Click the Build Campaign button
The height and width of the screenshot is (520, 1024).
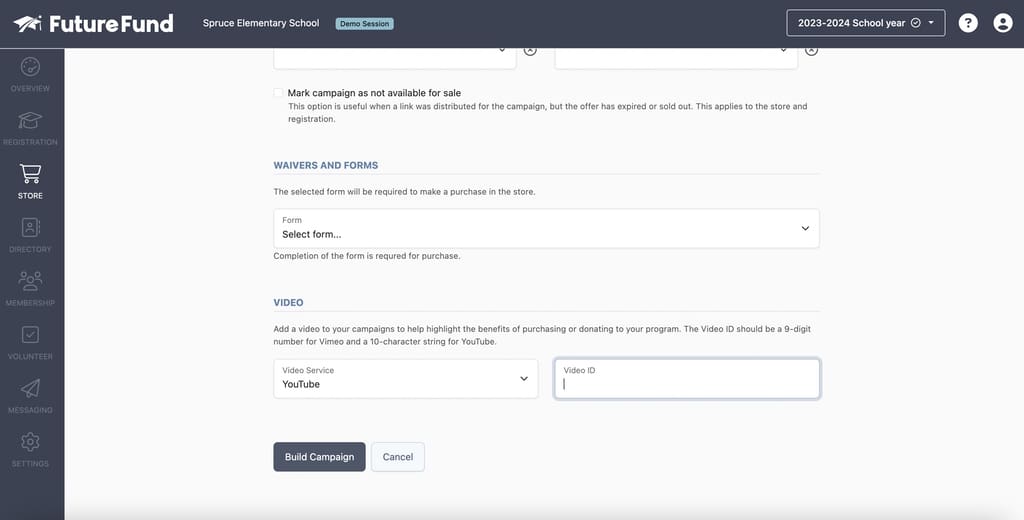pos(319,457)
